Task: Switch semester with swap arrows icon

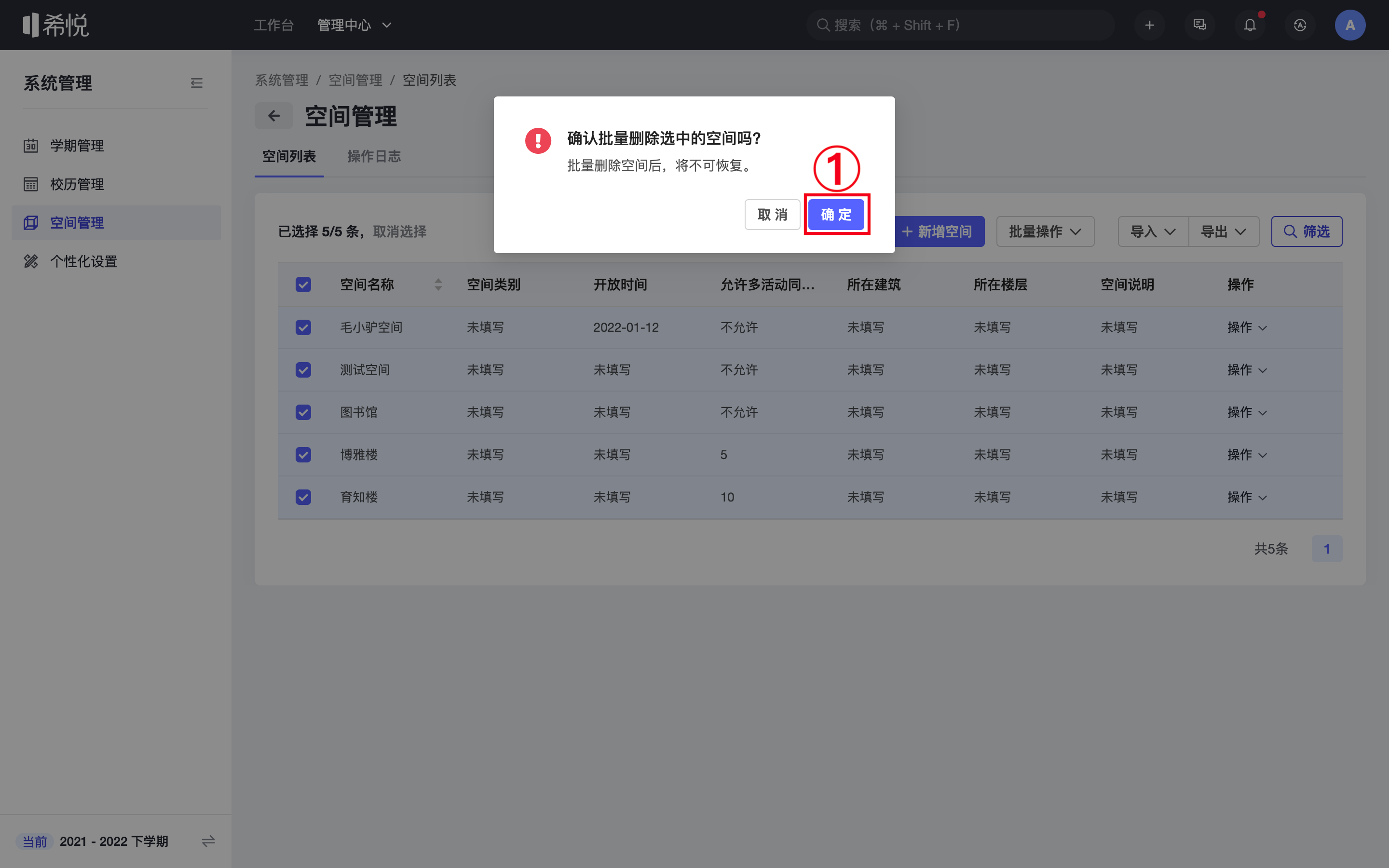Action: point(208,841)
